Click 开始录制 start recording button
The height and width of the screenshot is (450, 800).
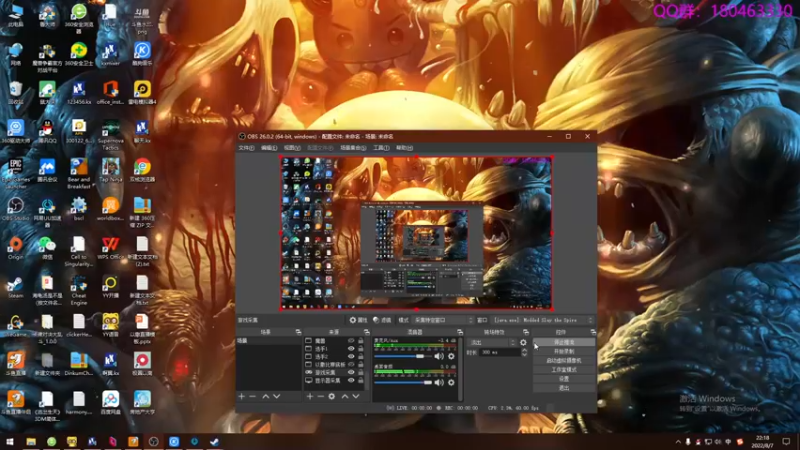pyautogui.click(x=564, y=352)
